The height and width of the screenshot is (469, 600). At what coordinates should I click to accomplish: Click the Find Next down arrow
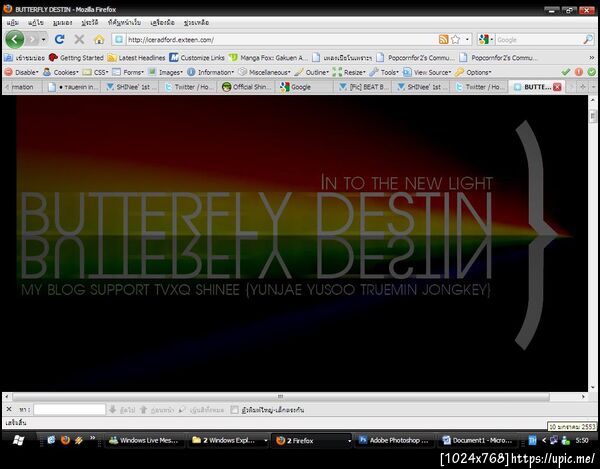(x=112, y=410)
